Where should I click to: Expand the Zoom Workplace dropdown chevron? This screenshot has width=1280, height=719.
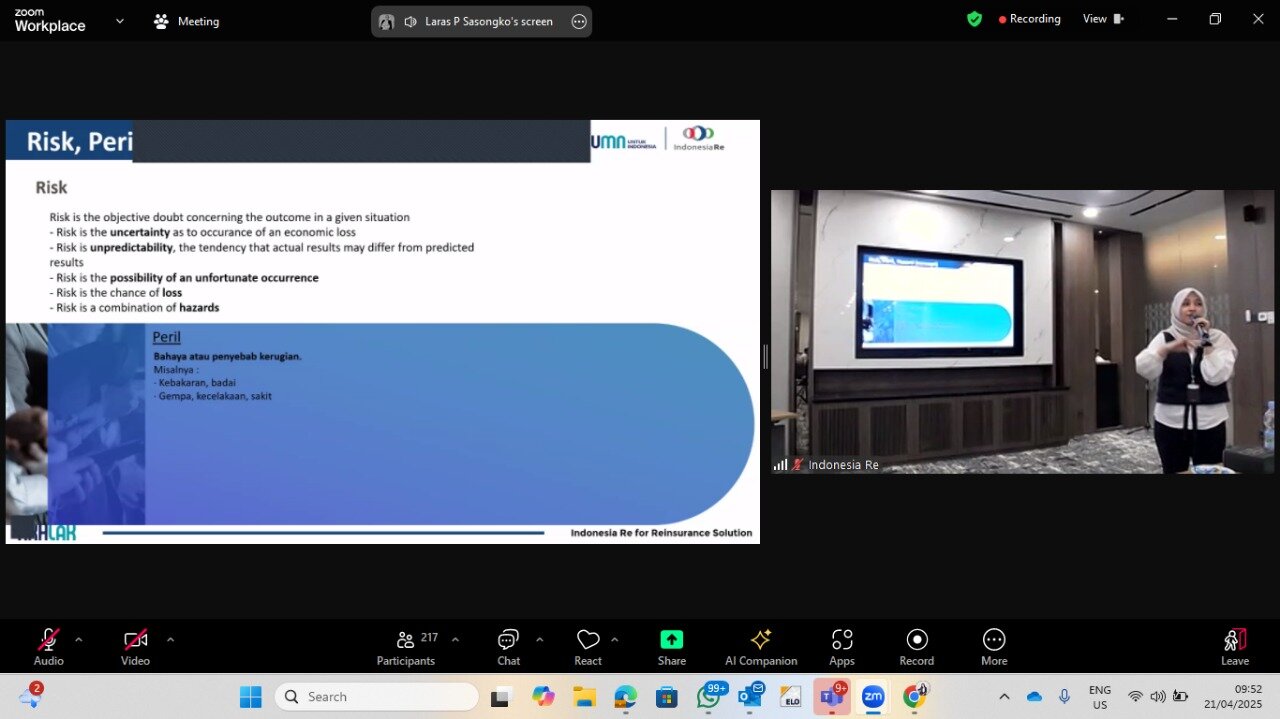click(120, 20)
